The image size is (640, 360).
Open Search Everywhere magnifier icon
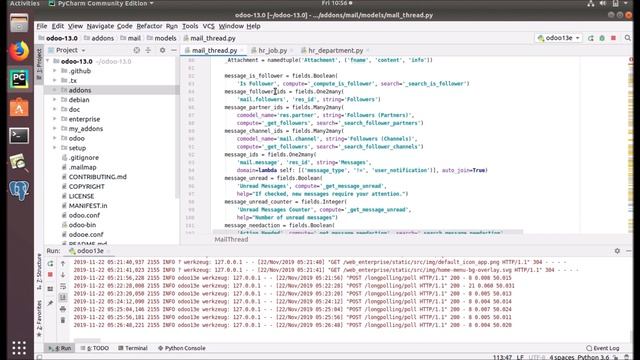[628, 38]
